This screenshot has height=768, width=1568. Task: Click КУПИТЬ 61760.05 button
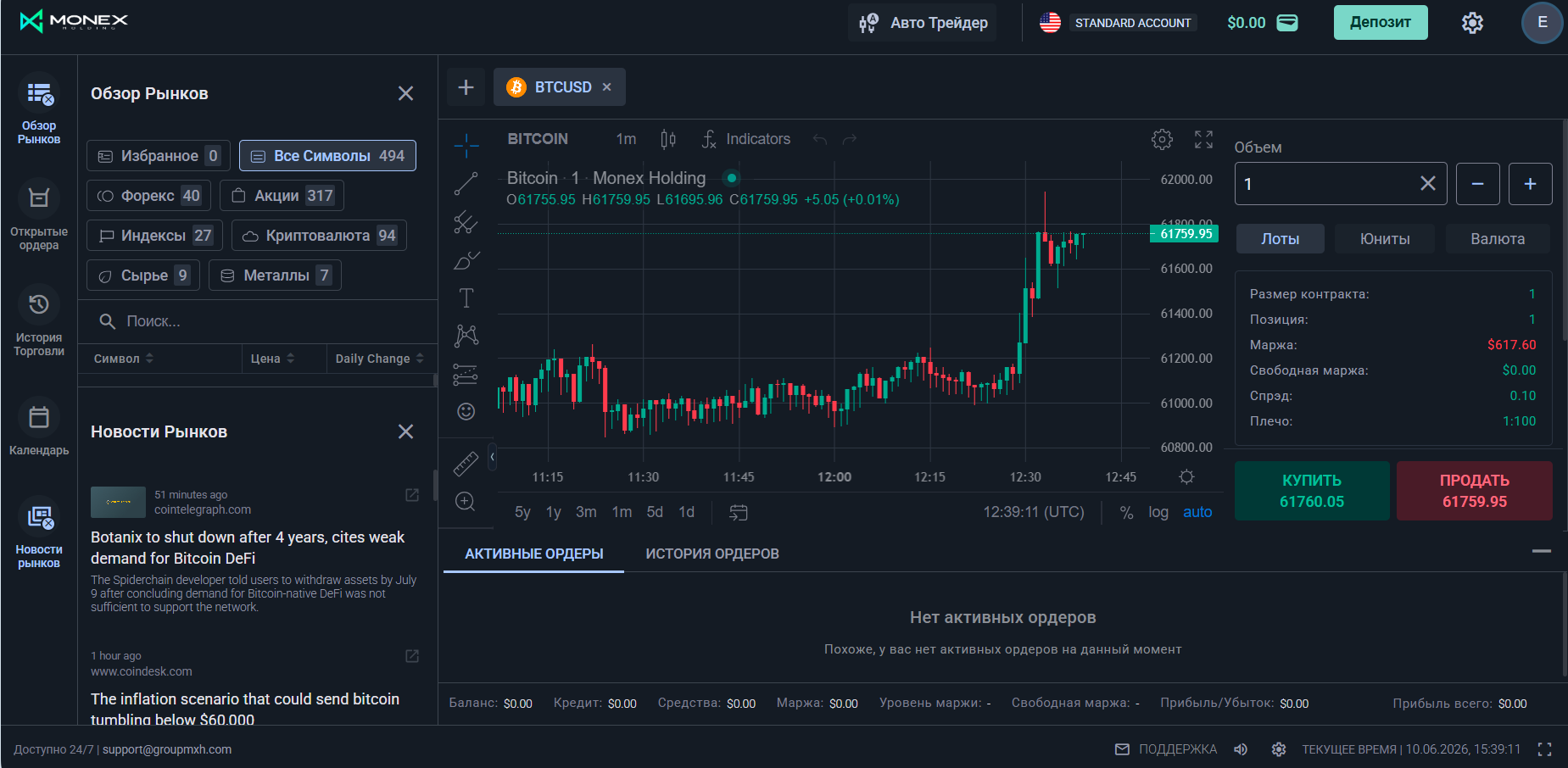(x=1312, y=491)
